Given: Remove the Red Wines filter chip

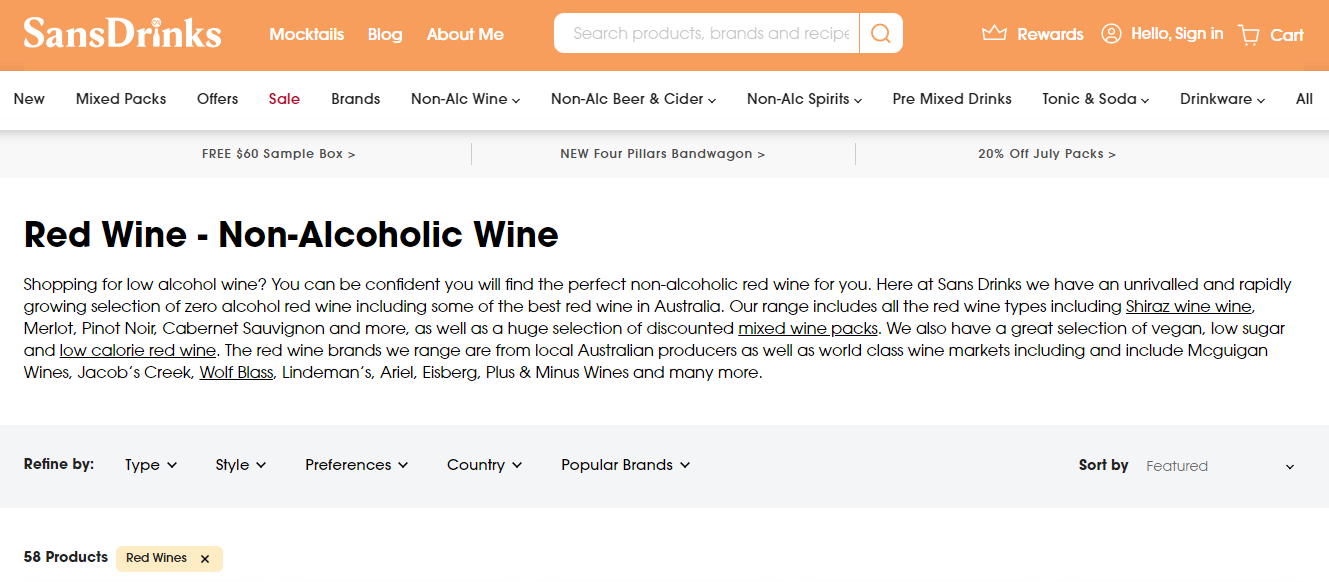Looking at the screenshot, I should (205, 558).
